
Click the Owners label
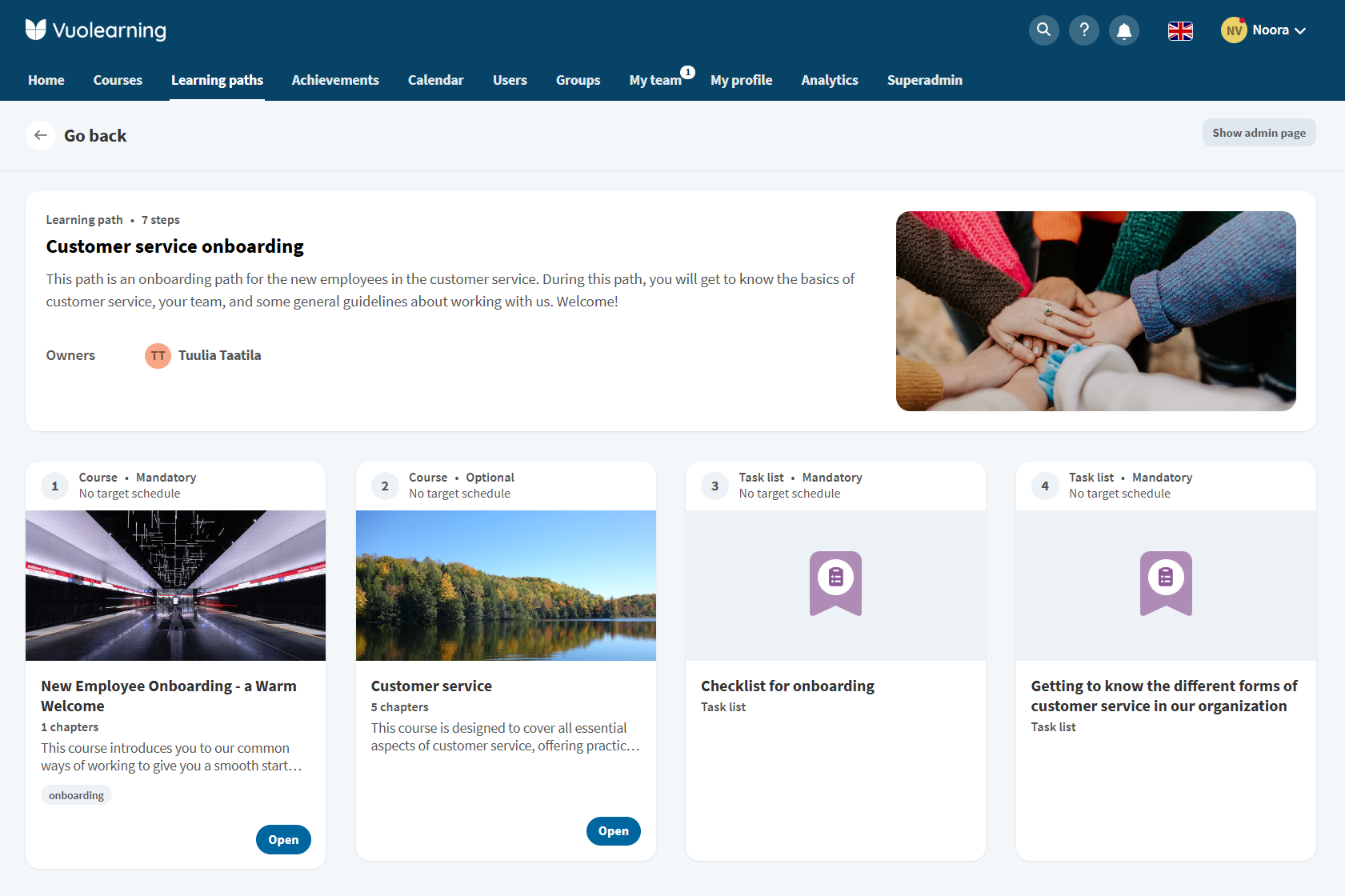(70, 355)
